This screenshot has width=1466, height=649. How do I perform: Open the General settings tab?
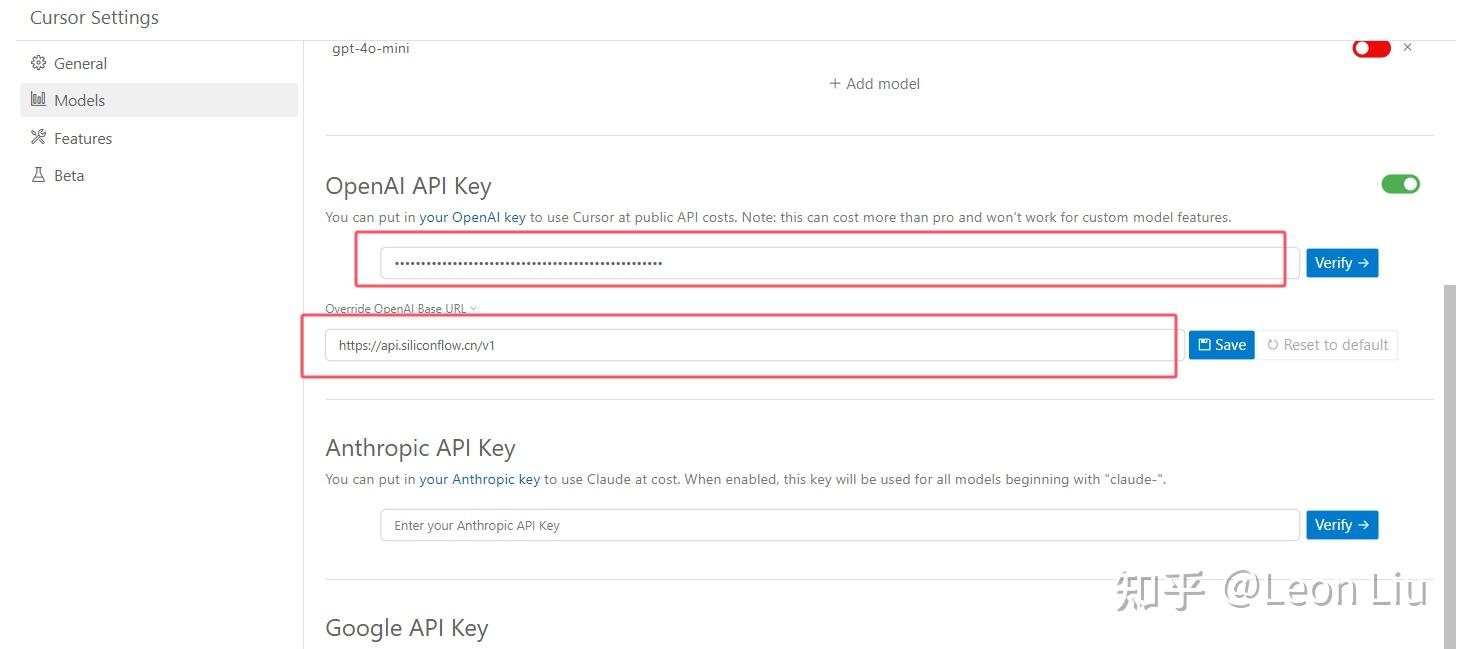click(x=80, y=63)
